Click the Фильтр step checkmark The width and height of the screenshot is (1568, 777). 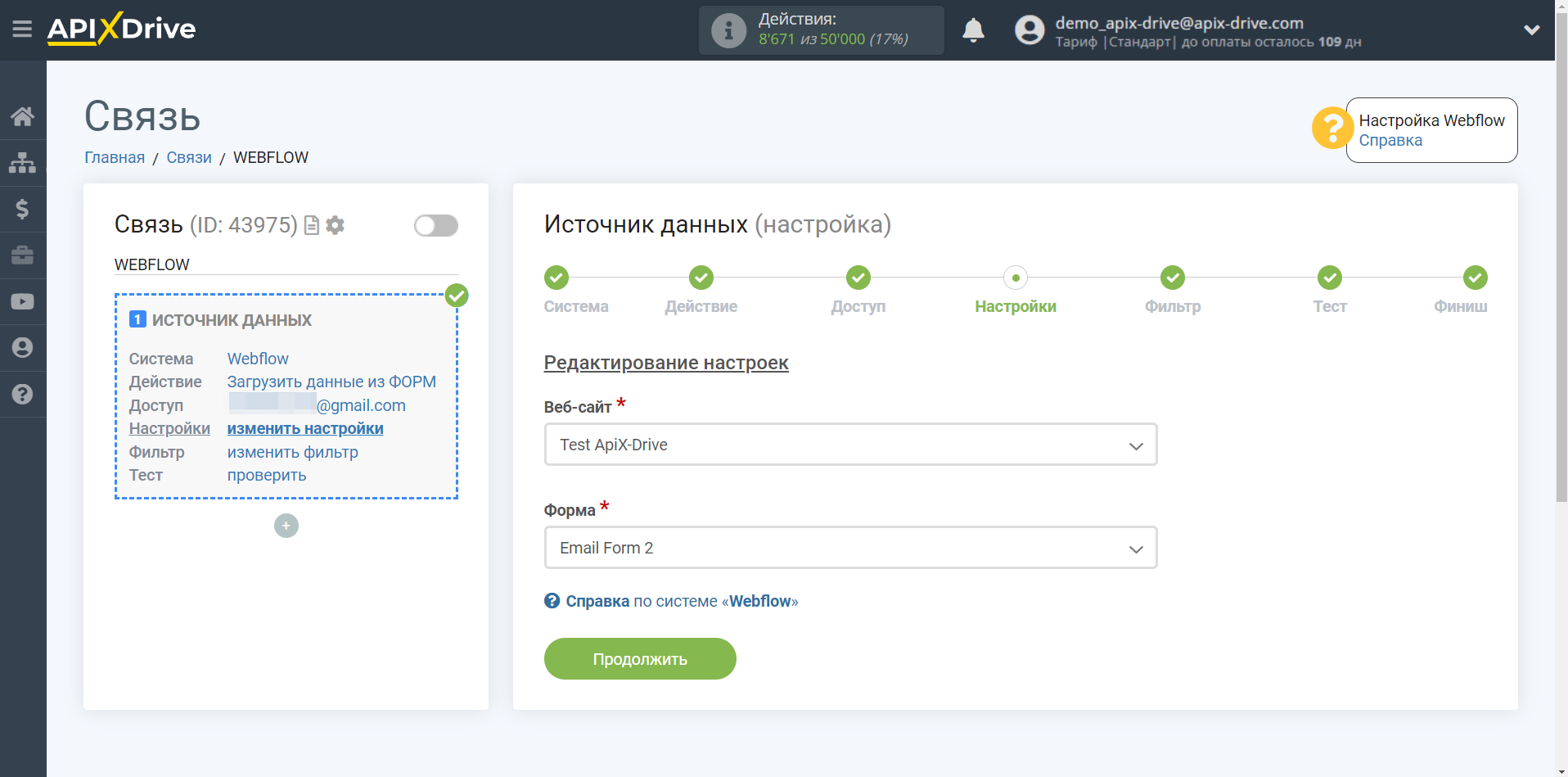click(1173, 278)
